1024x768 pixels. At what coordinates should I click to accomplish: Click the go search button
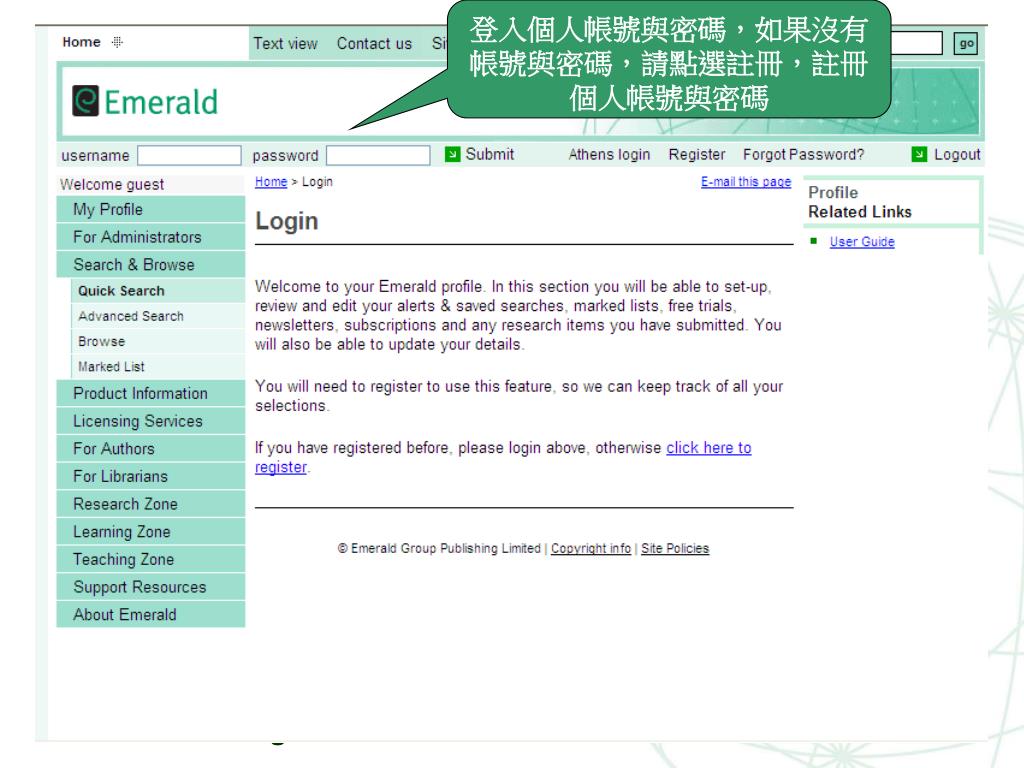(966, 44)
